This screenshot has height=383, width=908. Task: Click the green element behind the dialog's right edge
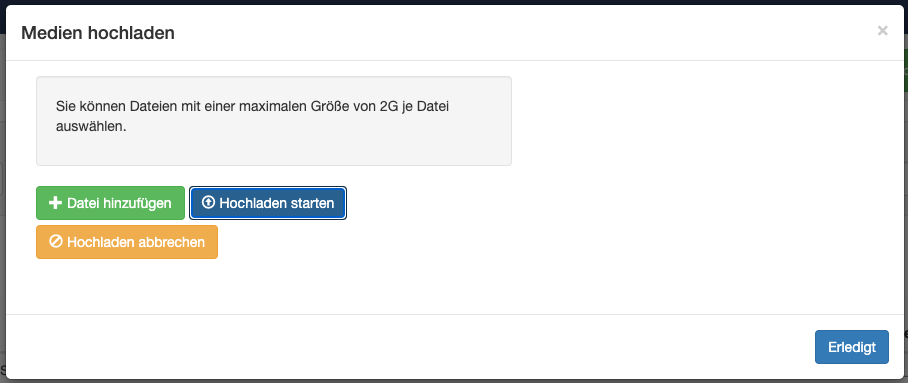tap(905, 70)
